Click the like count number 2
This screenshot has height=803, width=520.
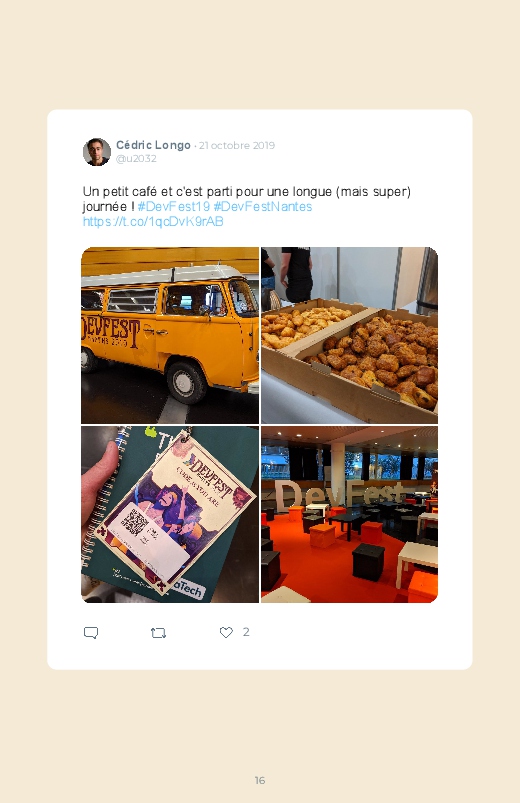click(x=246, y=632)
